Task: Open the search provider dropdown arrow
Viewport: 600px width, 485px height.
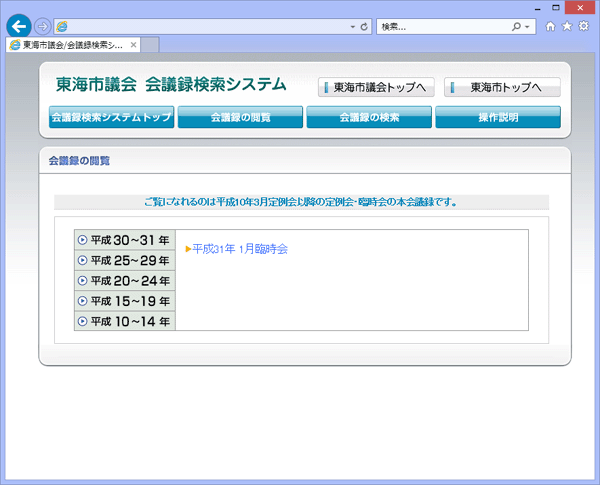Action: (x=527, y=27)
